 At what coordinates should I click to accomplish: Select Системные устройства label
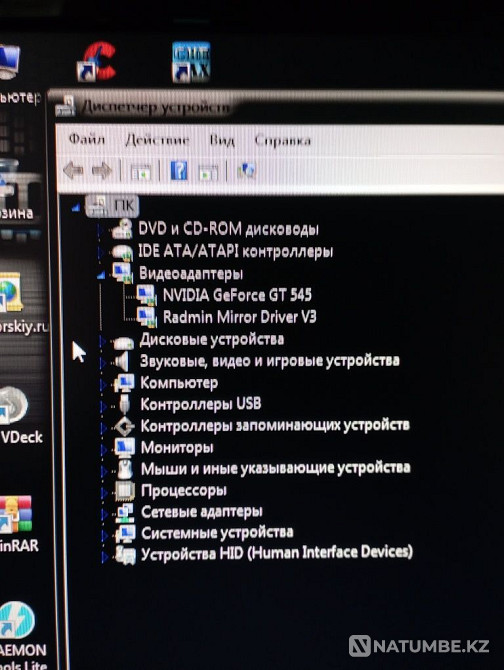pyautogui.click(x=217, y=532)
